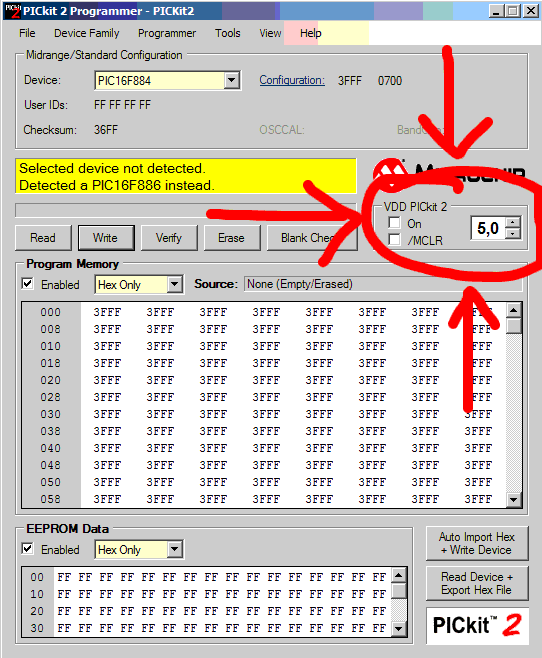This screenshot has height=658, width=542.
Task: Click Read Device + Export Hex File button
Action: tap(477, 583)
